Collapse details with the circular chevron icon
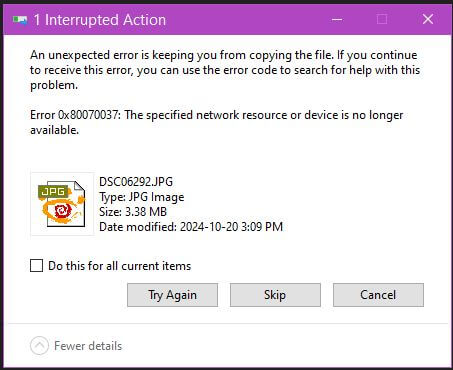This screenshot has height=370, width=453. click(39, 346)
